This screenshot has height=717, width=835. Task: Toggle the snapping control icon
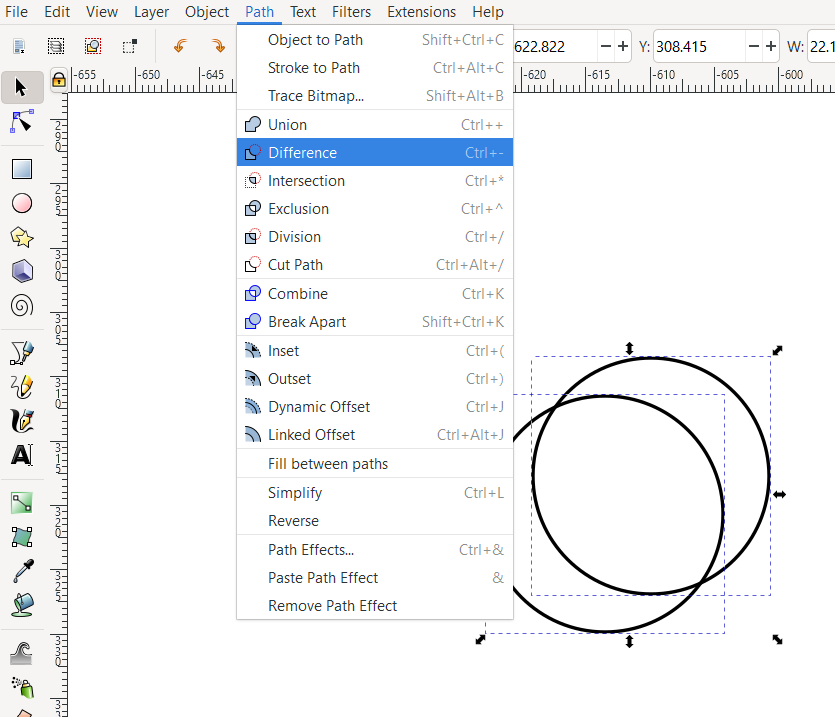(92, 44)
